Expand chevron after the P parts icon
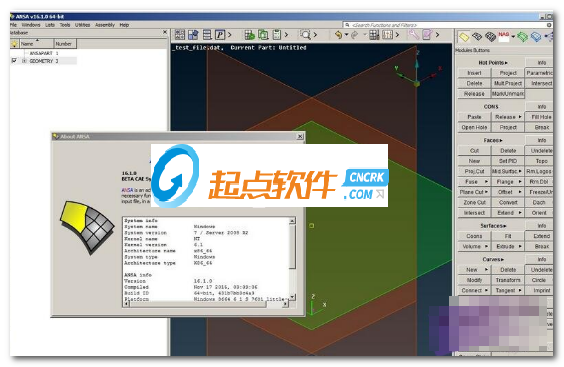The width and height of the screenshot is (564, 367). coord(229,35)
